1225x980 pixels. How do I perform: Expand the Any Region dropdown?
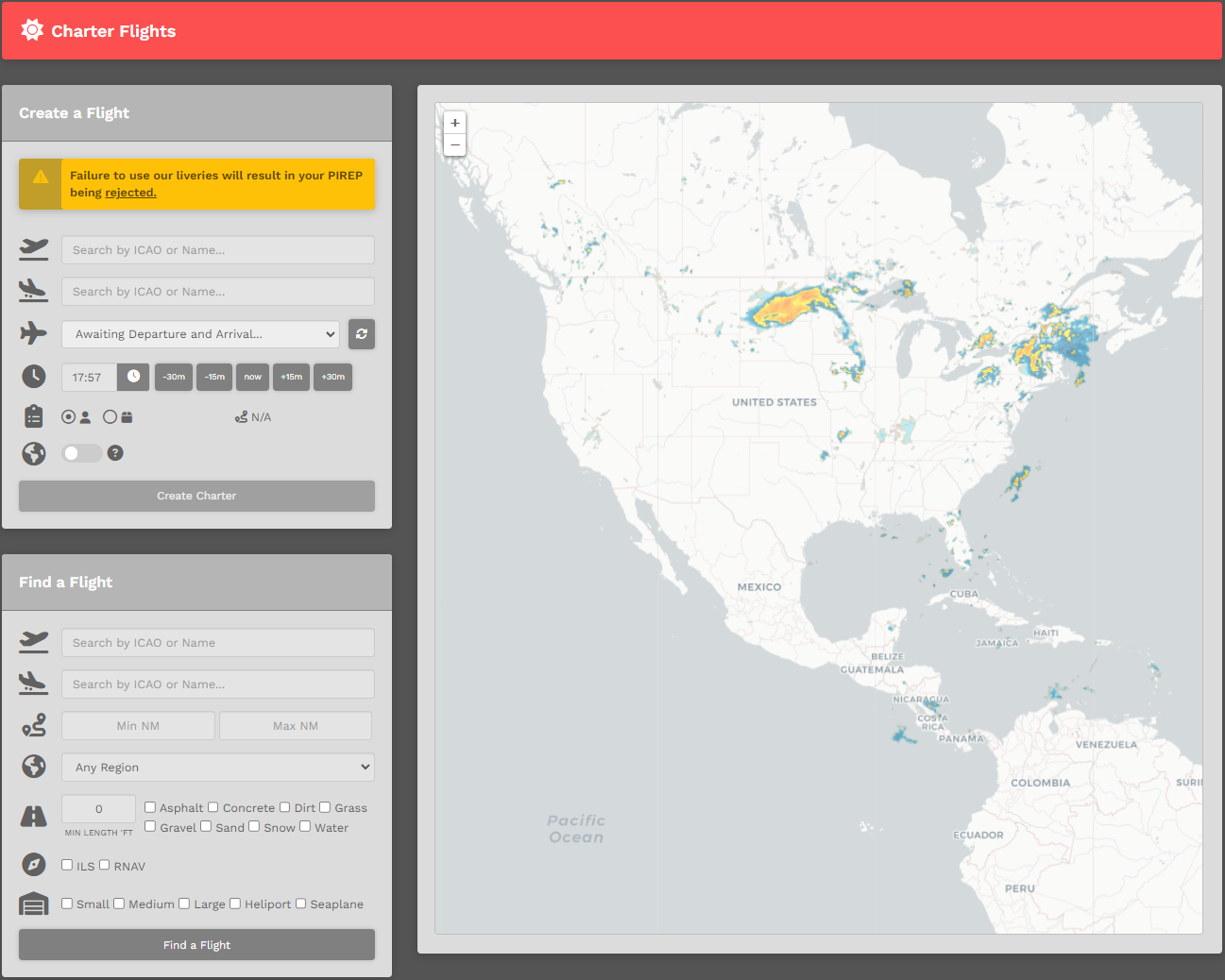(217, 768)
